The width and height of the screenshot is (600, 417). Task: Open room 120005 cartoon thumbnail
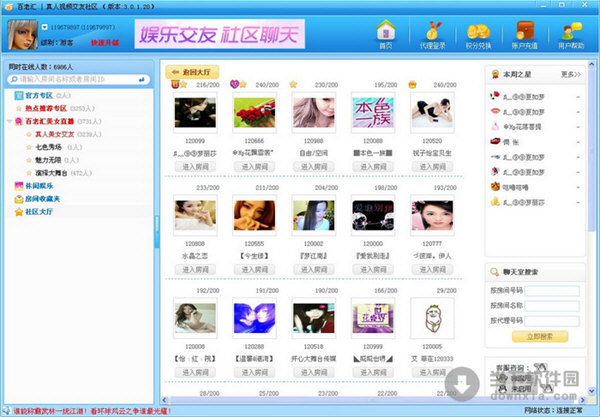point(432,318)
